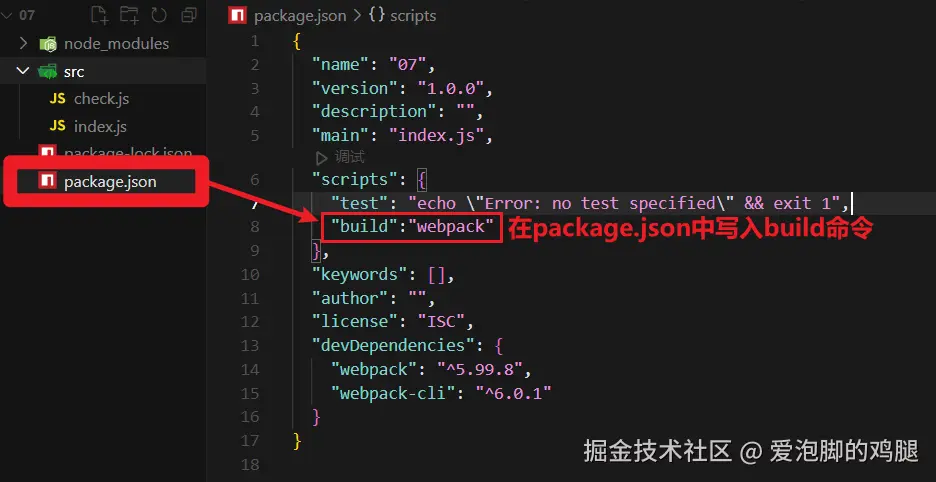This screenshot has width=936, height=482.
Task: Click the 调试 debug link above scripts
Action: pos(349,158)
